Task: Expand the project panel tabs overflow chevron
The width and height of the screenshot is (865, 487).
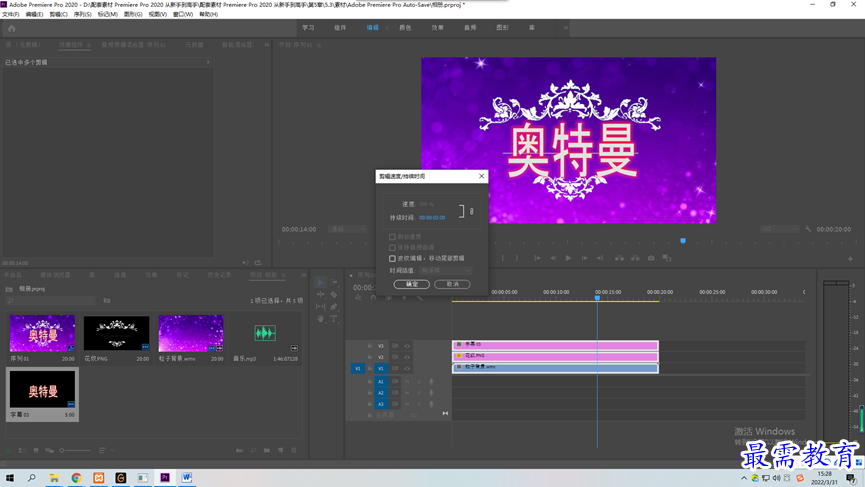Action: point(303,275)
